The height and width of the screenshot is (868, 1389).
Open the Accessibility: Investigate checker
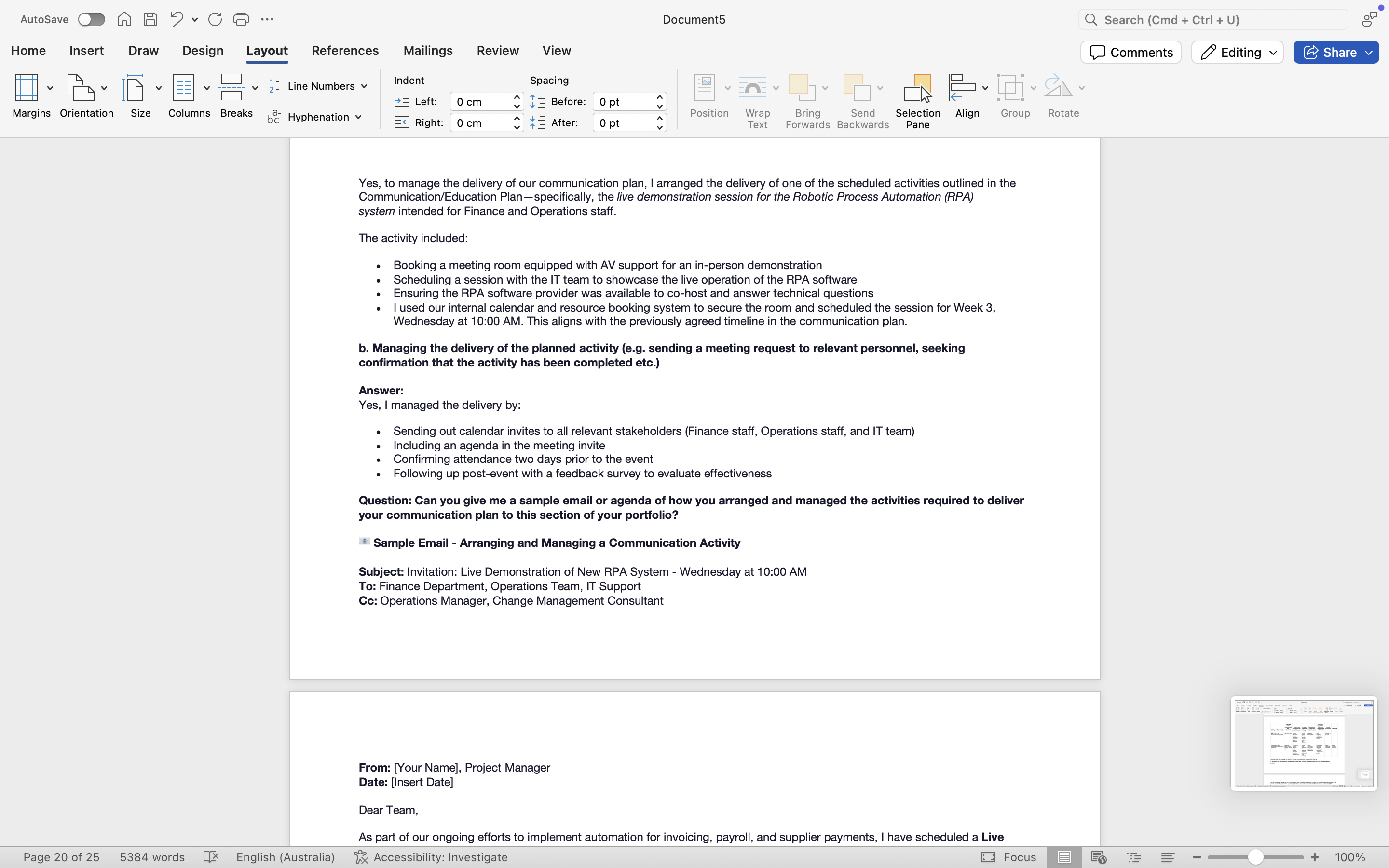tap(431, 857)
